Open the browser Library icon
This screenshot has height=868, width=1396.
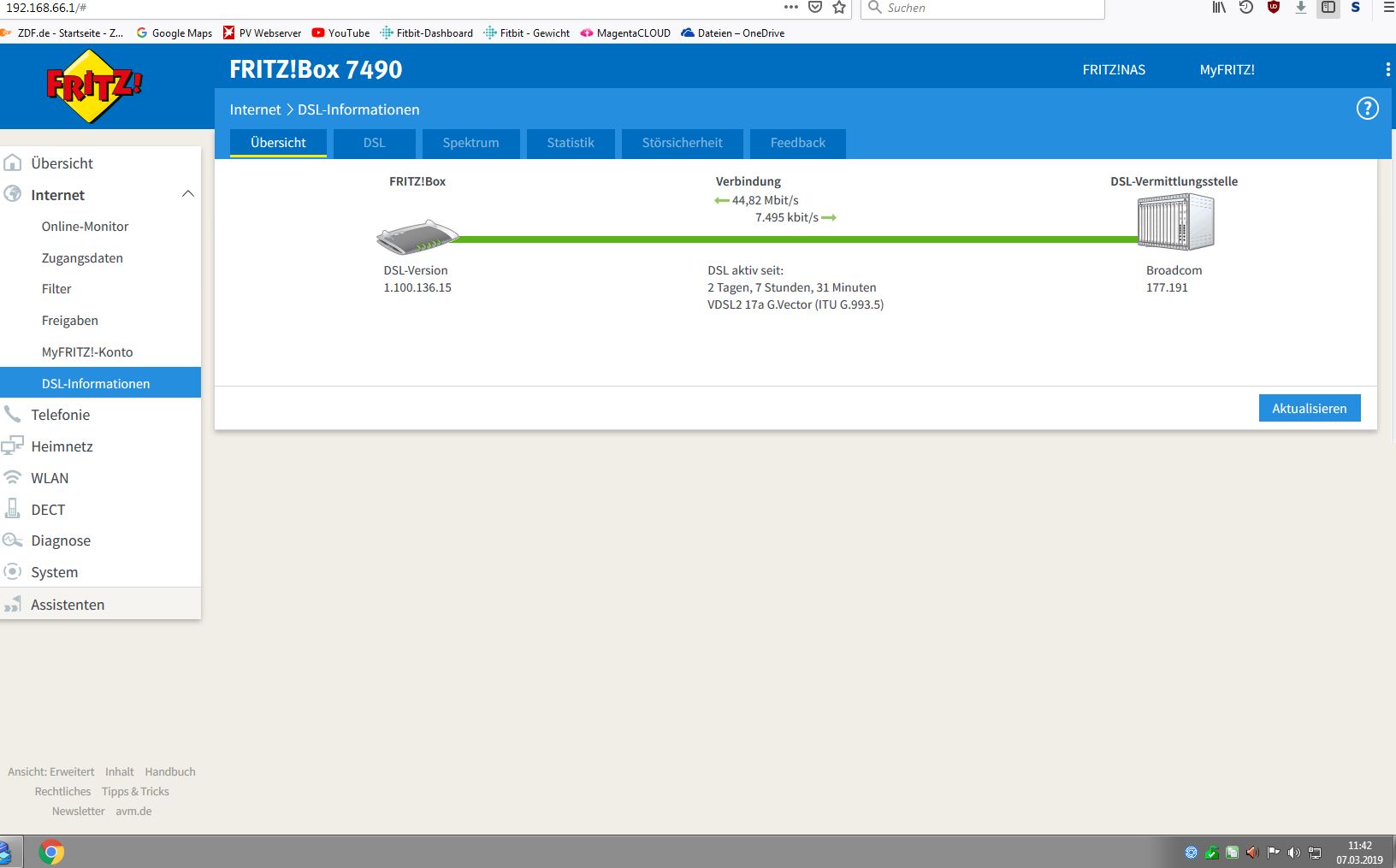[1219, 8]
